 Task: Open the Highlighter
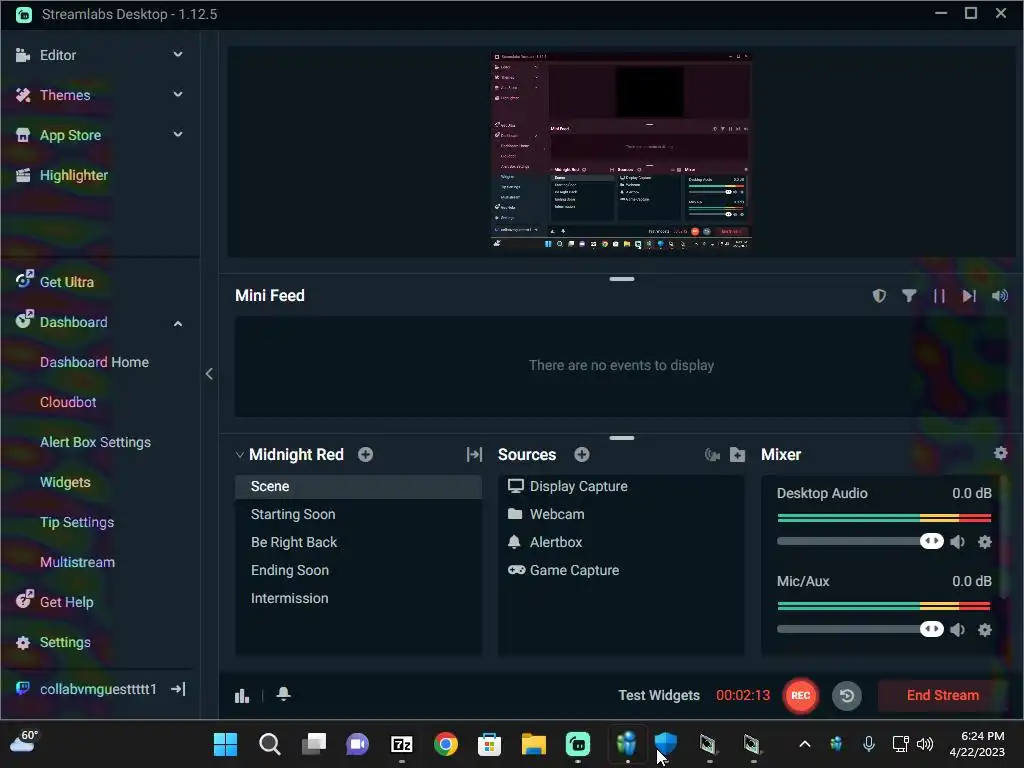tap(73, 175)
